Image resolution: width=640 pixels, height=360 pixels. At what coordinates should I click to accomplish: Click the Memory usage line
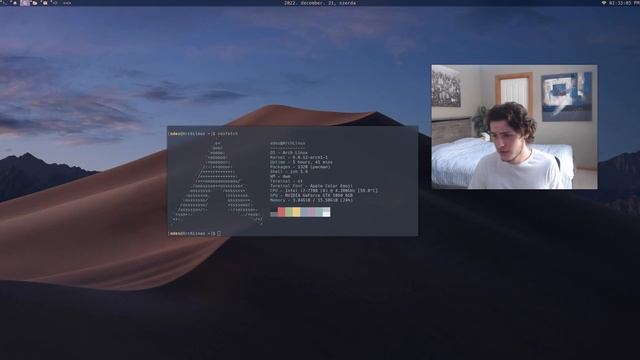(311, 200)
